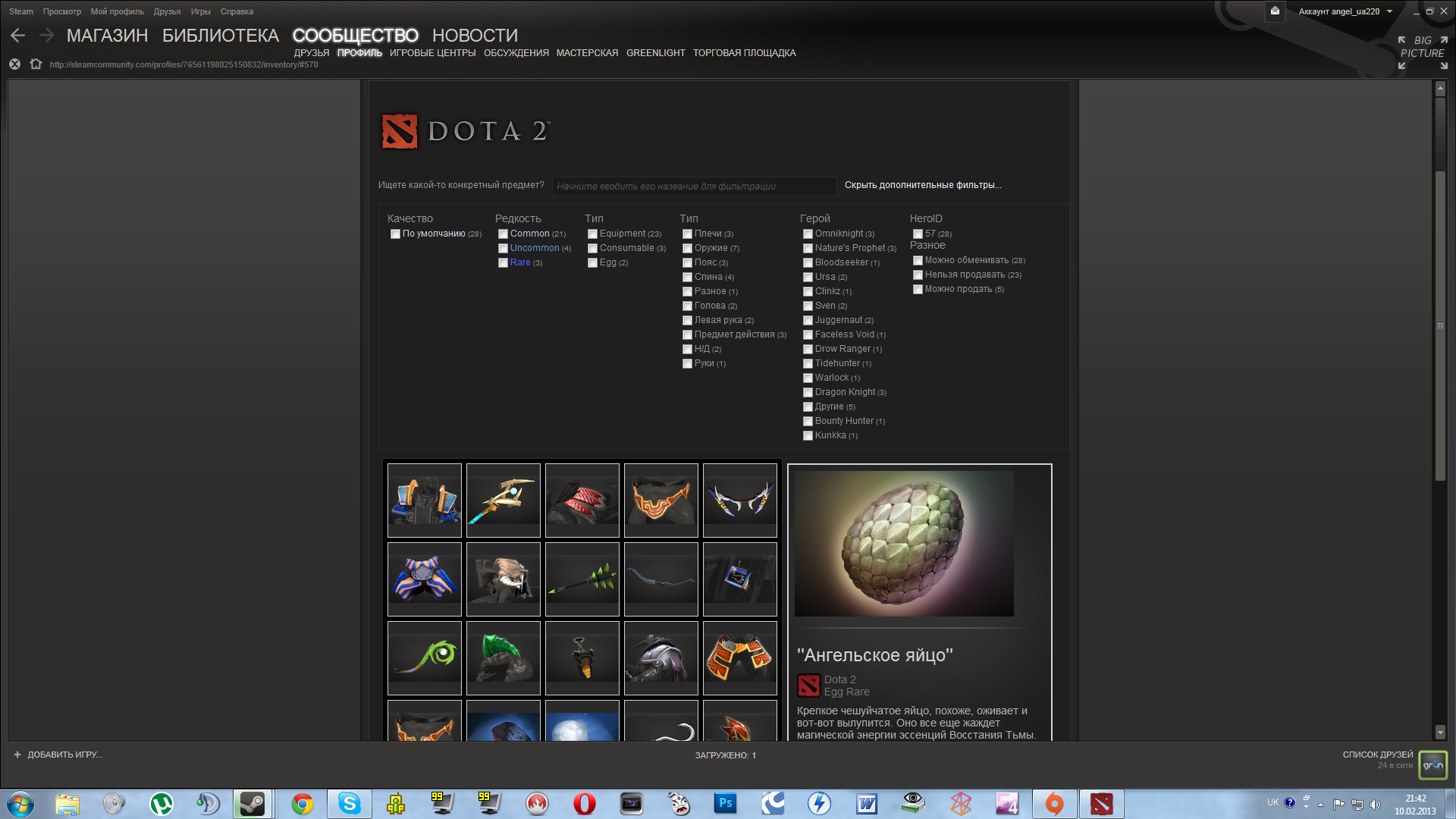The height and width of the screenshot is (819, 1456).
Task: Open 'СПИСОК ДРУЗЕЙ' friends list
Action: 1378,755
